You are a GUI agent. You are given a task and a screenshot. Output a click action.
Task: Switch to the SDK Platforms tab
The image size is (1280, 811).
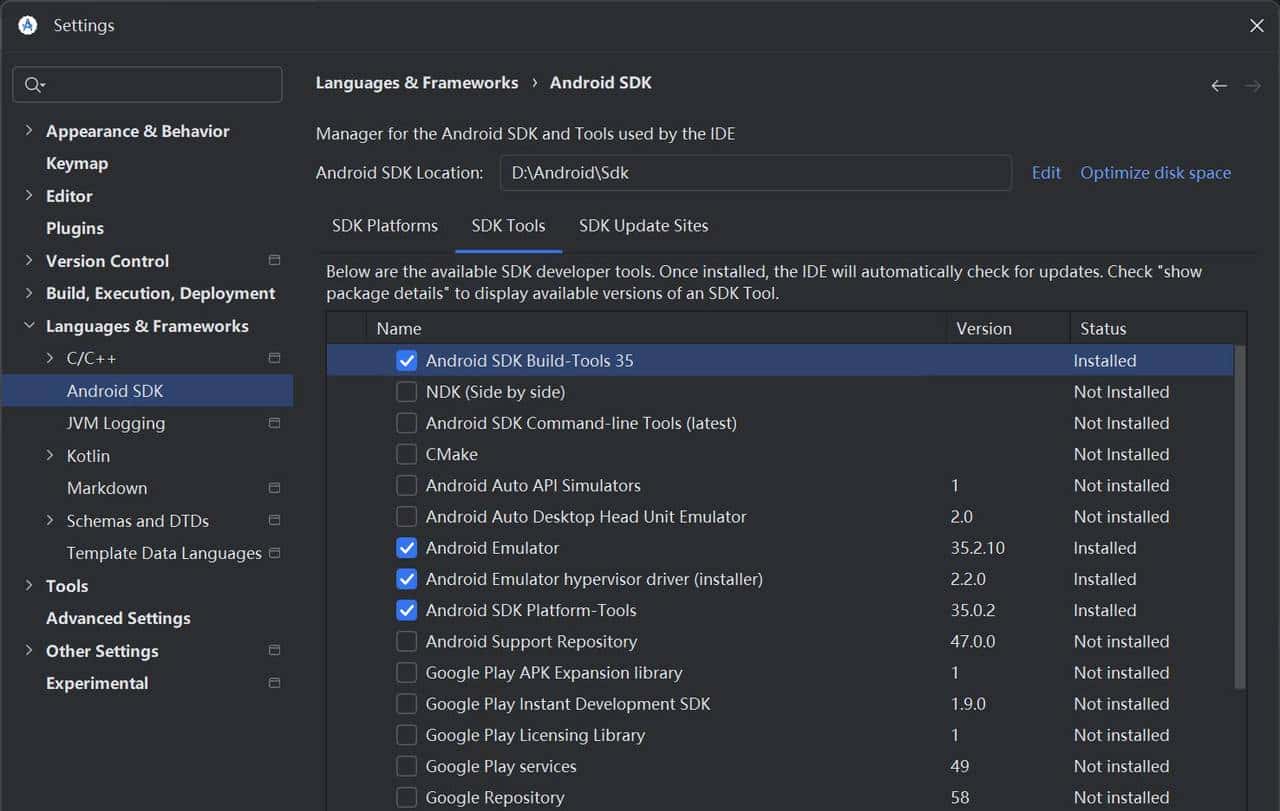coord(385,226)
